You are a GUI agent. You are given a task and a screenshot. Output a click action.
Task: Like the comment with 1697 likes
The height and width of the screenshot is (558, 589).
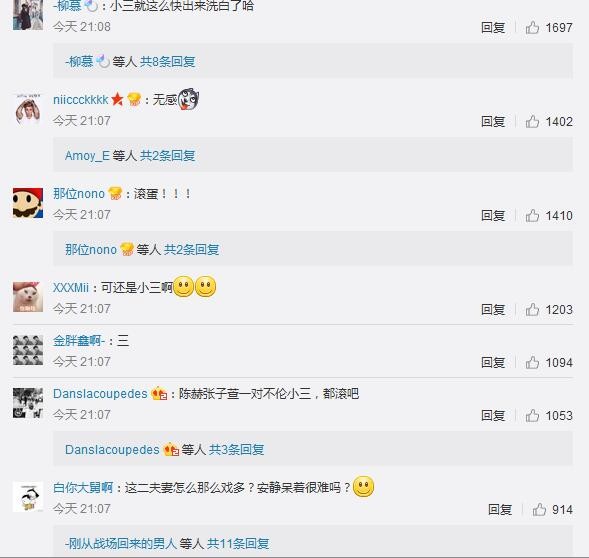532,27
